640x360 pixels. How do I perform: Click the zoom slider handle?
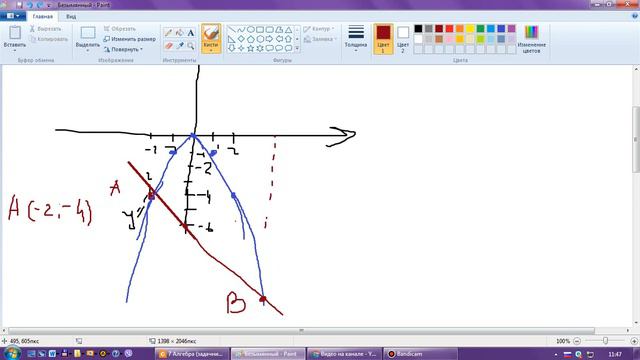pyautogui.click(x=605, y=341)
